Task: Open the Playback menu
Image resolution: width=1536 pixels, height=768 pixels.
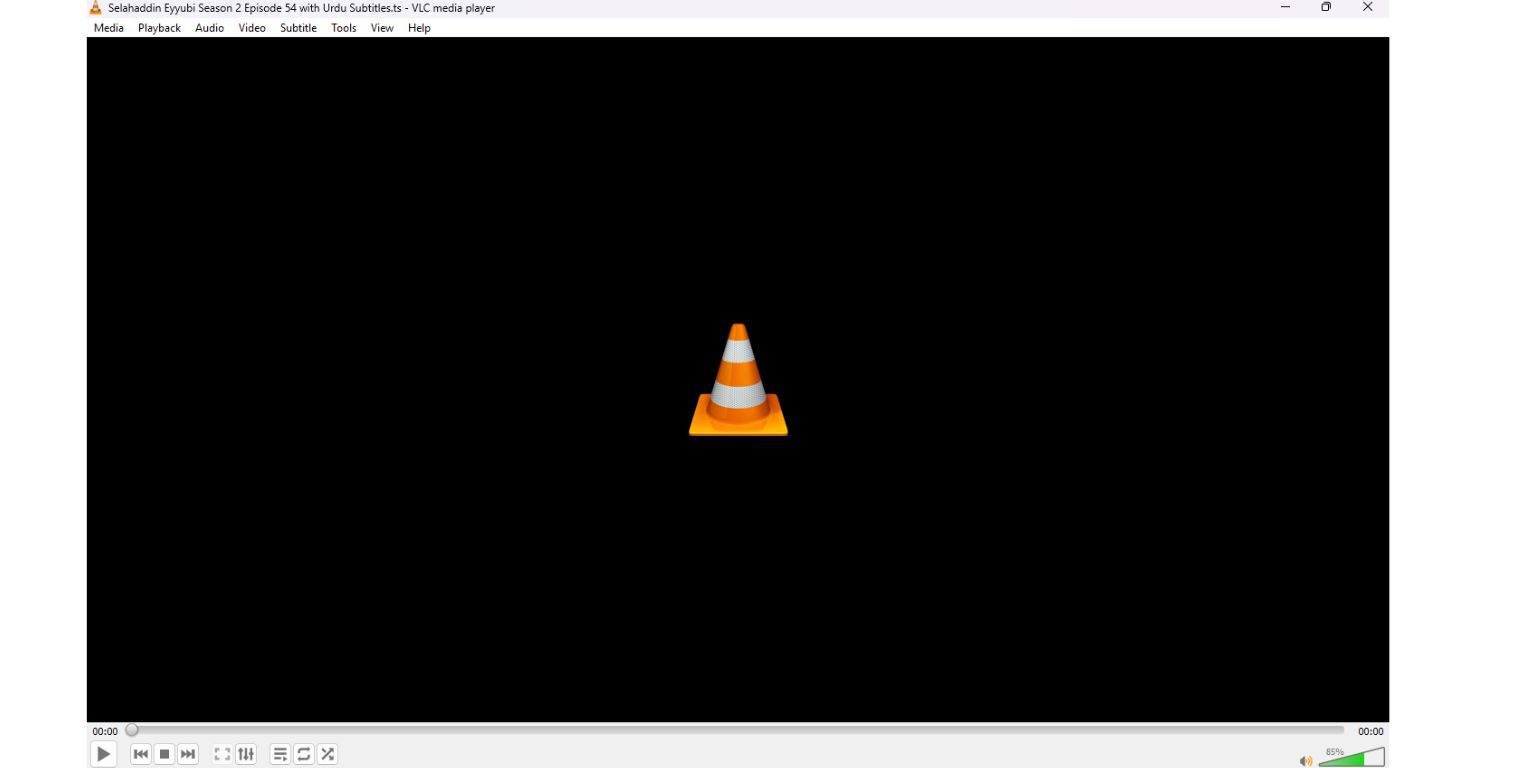Action: coord(159,28)
